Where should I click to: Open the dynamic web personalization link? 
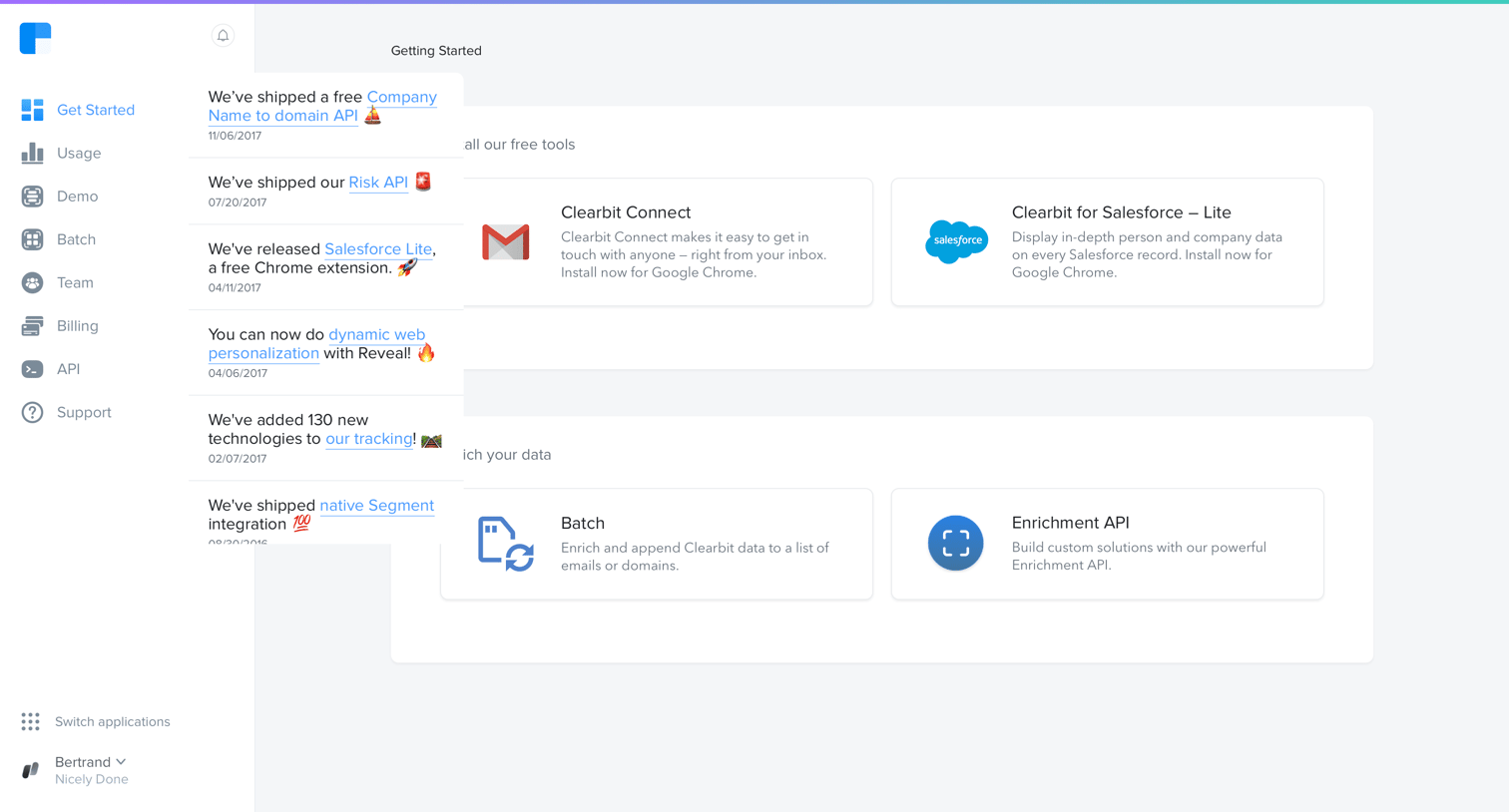pyautogui.click(x=316, y=344)
